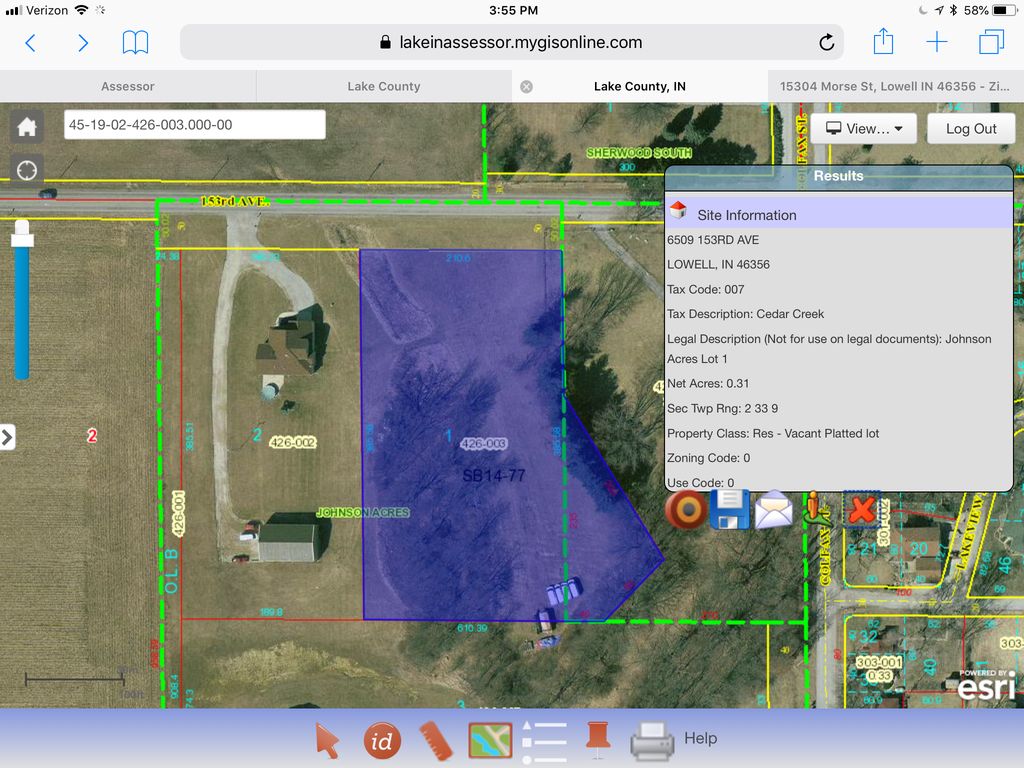This screenshot has height=768, width=1024.
Task: Activate the identify (id) tool
Action: (382, 740)
